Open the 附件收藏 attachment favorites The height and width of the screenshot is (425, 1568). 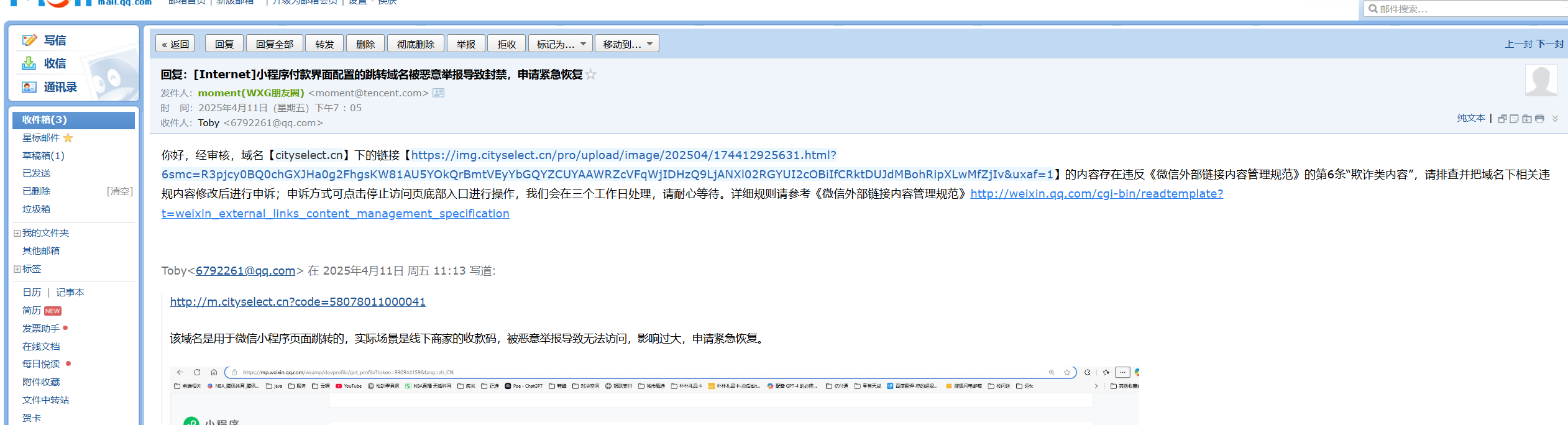point(41,382)
